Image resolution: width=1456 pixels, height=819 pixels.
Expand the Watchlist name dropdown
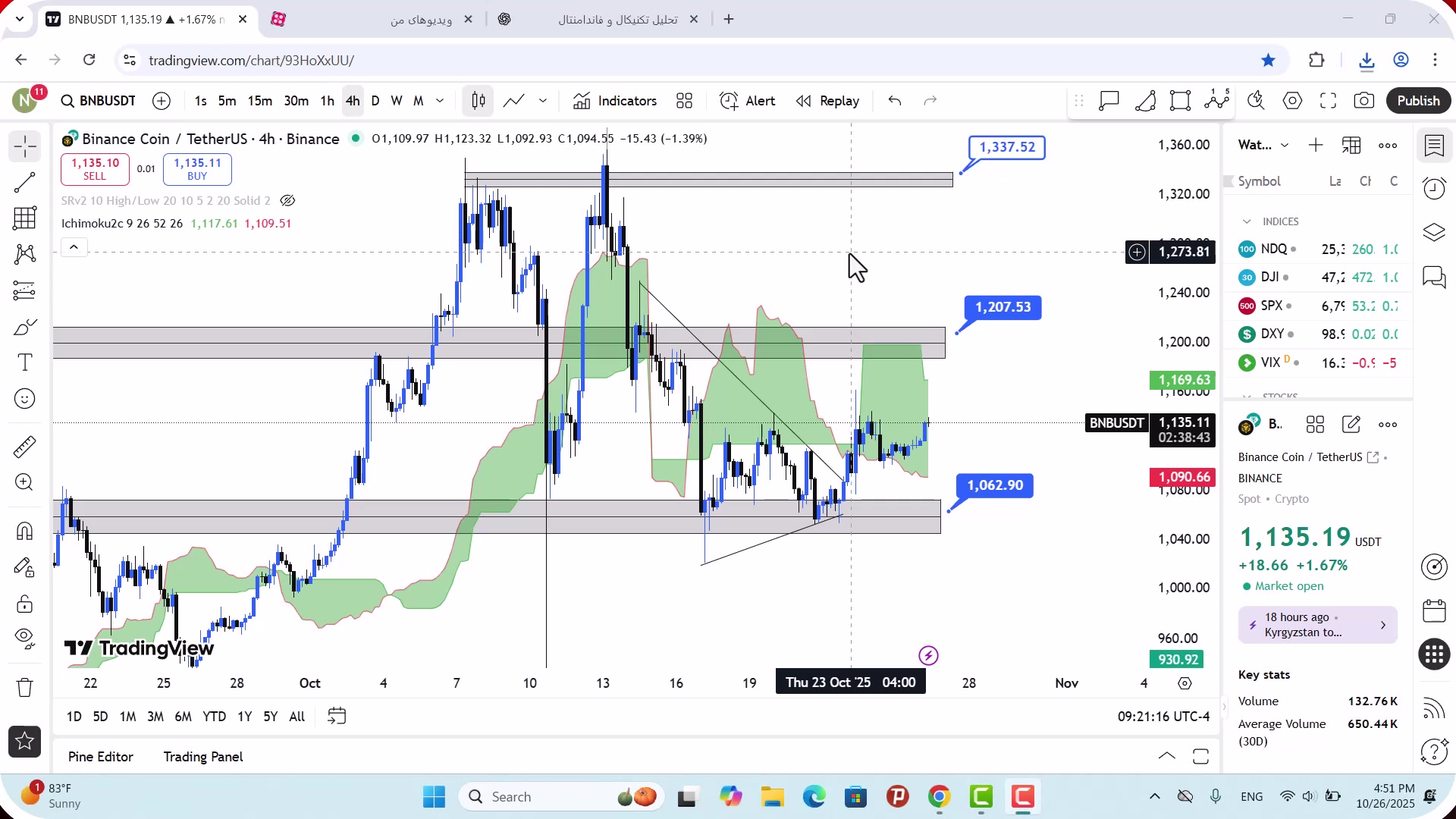coord(1285,146)
